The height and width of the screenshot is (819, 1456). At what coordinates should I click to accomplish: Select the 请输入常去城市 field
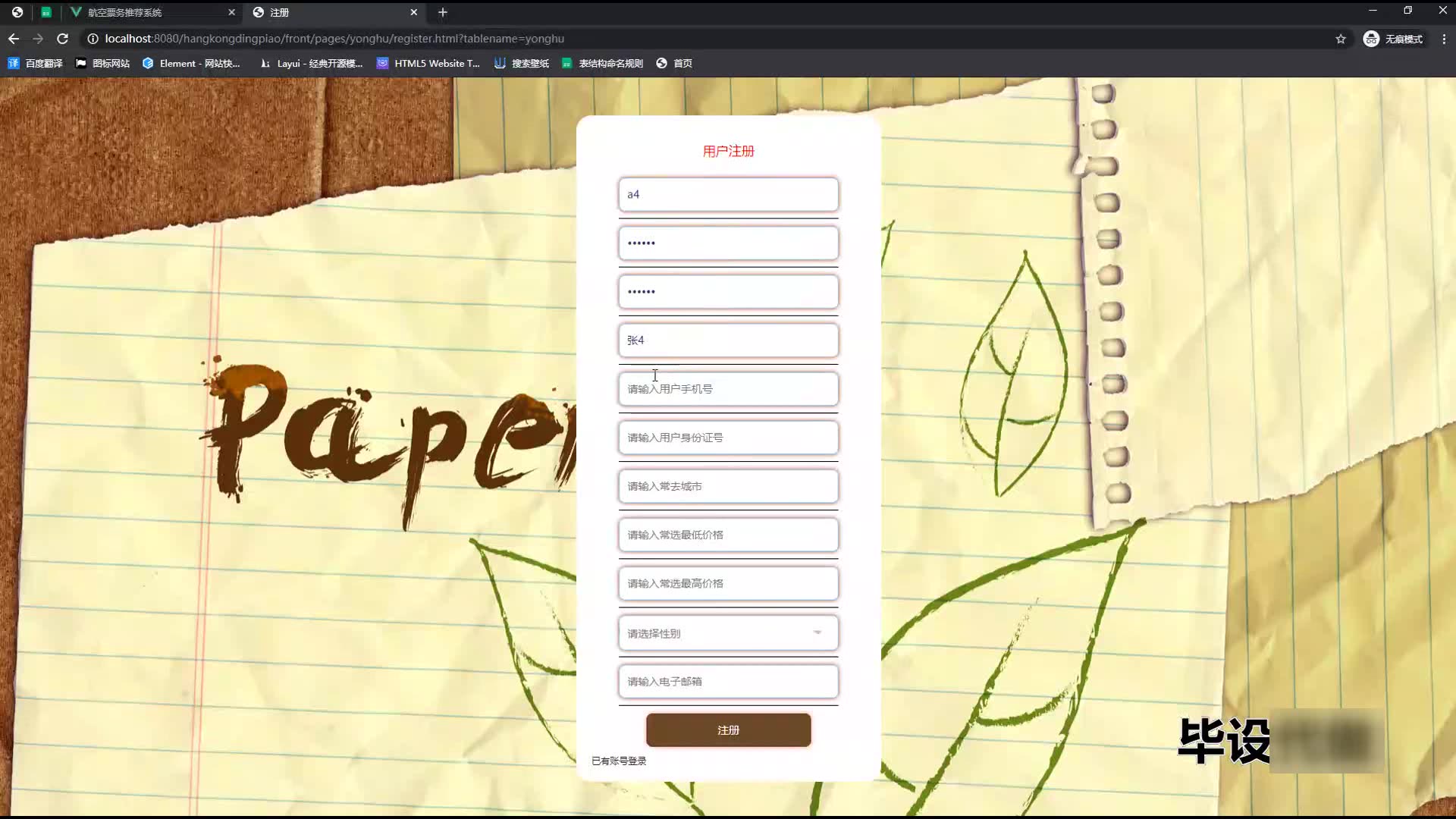tap(728, 486)
